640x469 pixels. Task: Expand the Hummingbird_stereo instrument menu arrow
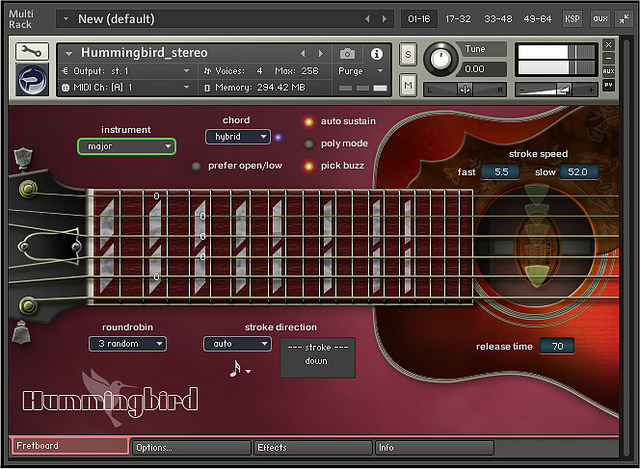69,53
